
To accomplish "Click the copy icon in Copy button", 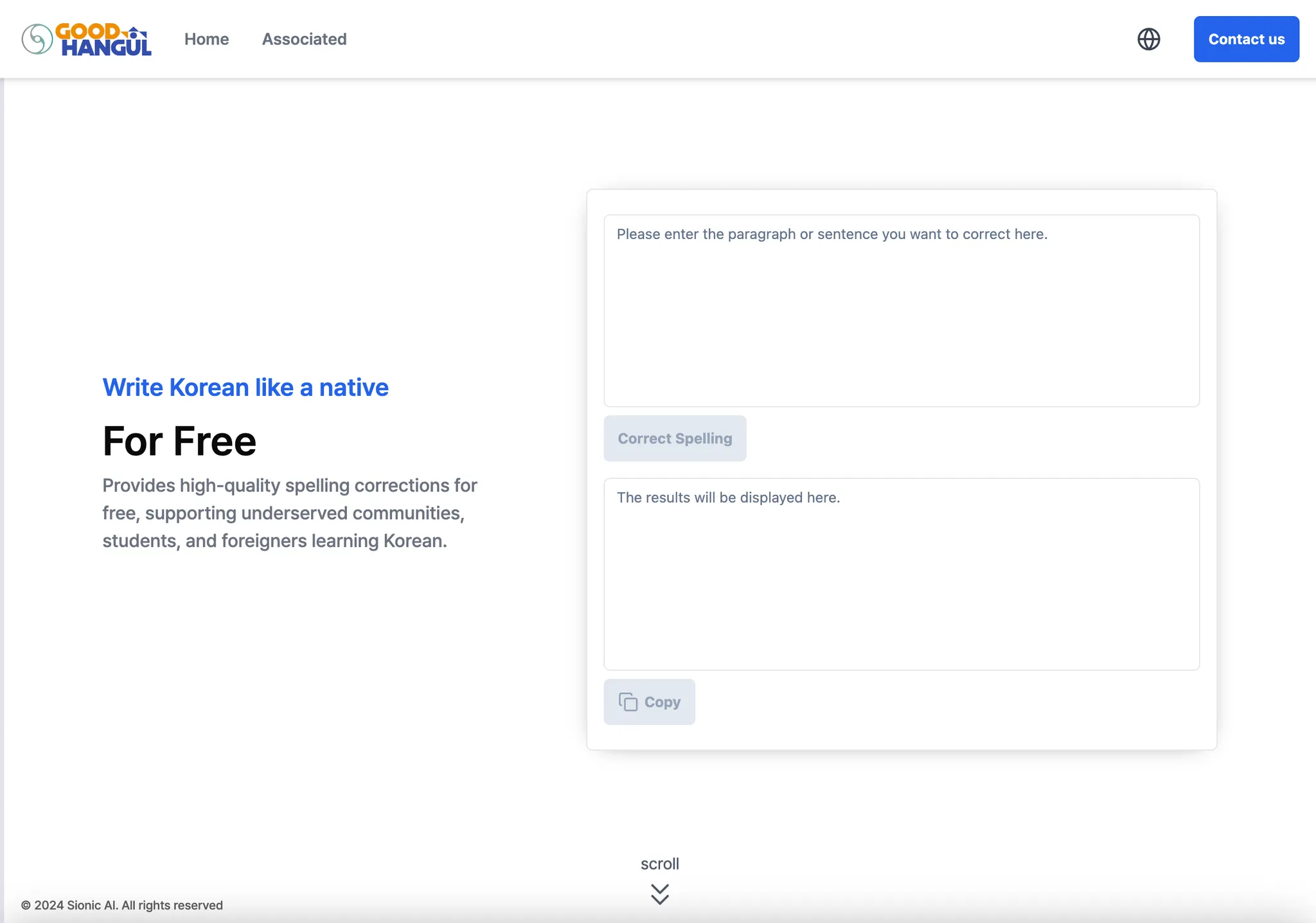I will pos(628,702).
